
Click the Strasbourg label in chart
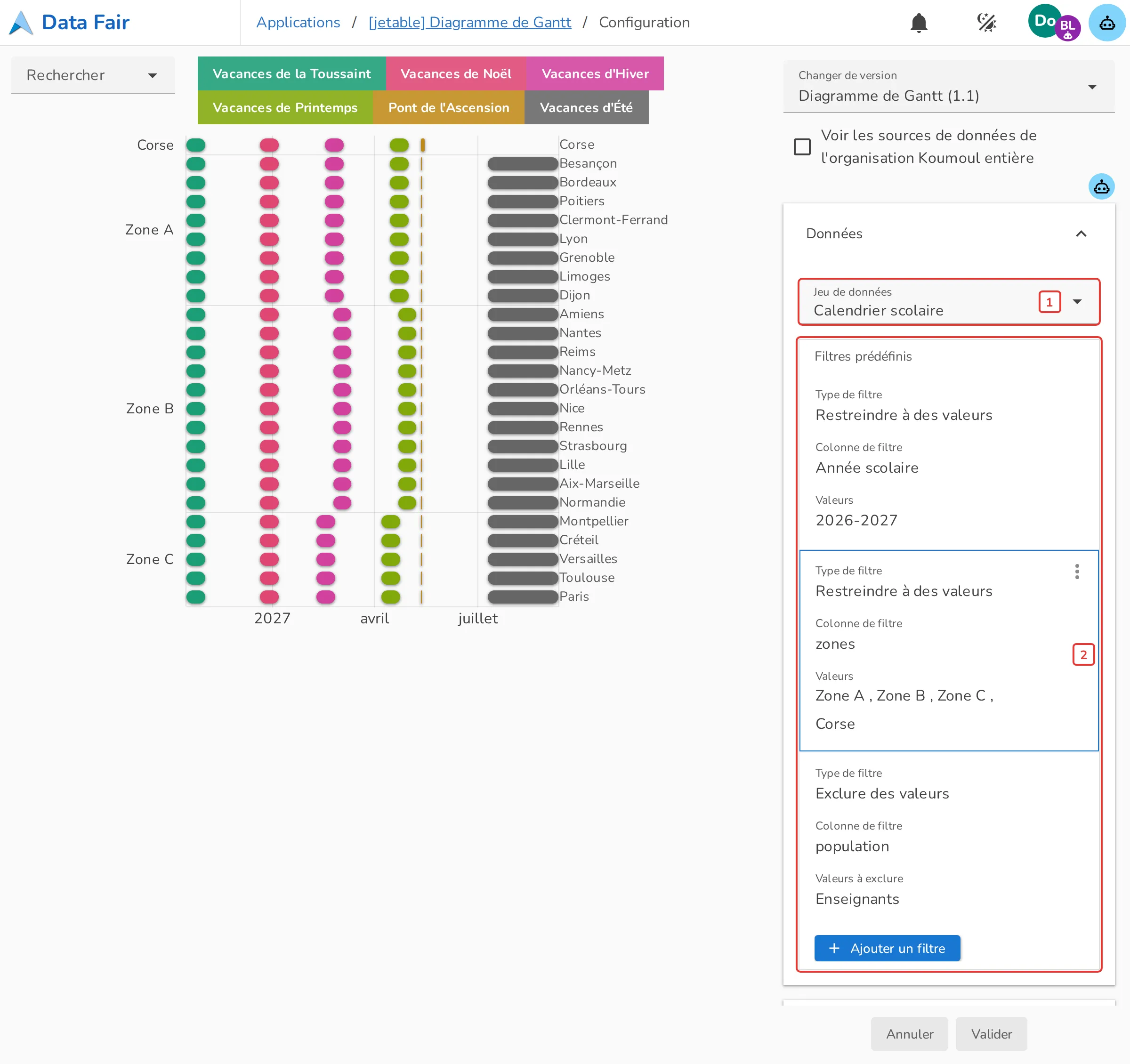coord(593,446)
